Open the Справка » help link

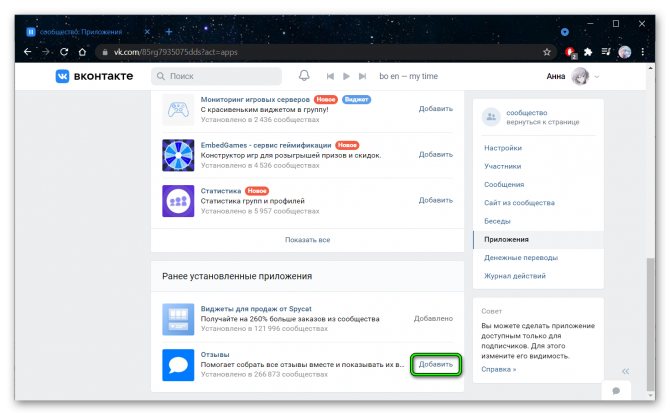(x=499, y=369)
